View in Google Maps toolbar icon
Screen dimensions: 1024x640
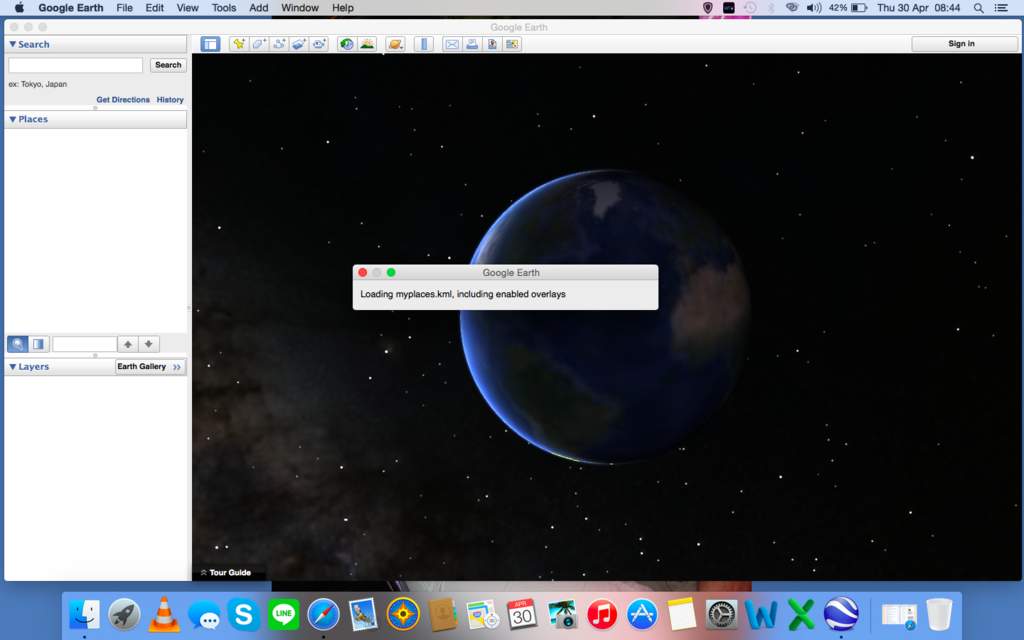tap(512, 44)
